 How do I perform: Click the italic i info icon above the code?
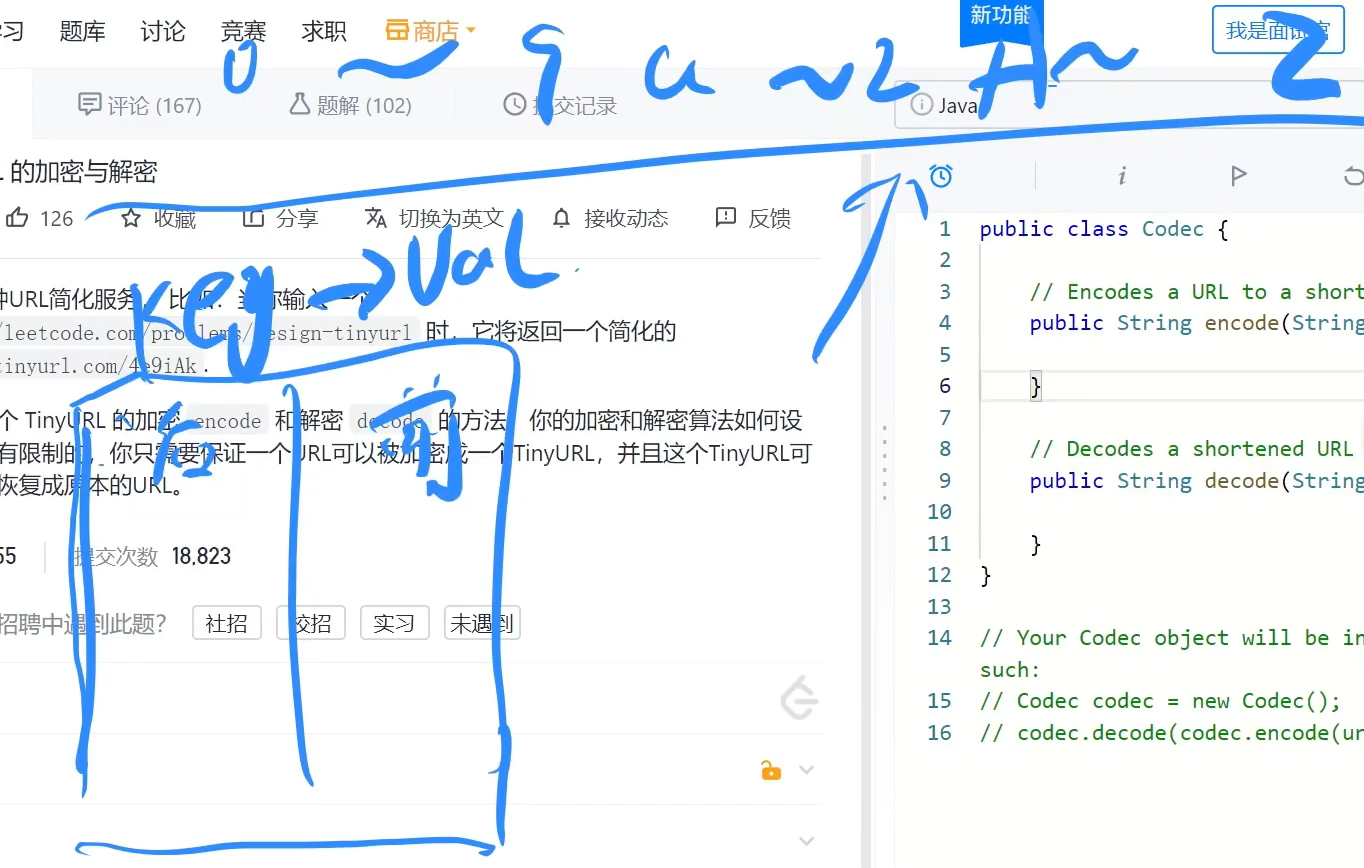click(x=1122, y=176)
